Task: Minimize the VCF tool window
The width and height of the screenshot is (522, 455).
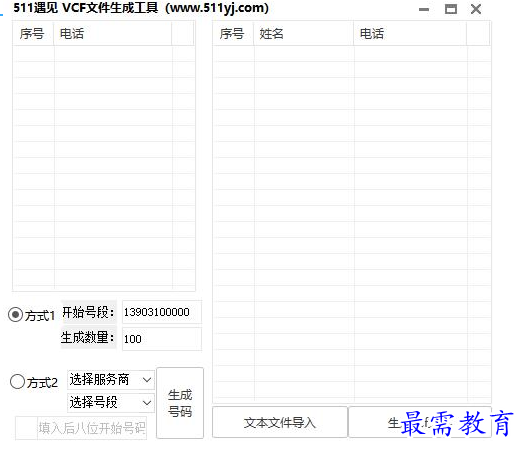Action: point(424,9)
